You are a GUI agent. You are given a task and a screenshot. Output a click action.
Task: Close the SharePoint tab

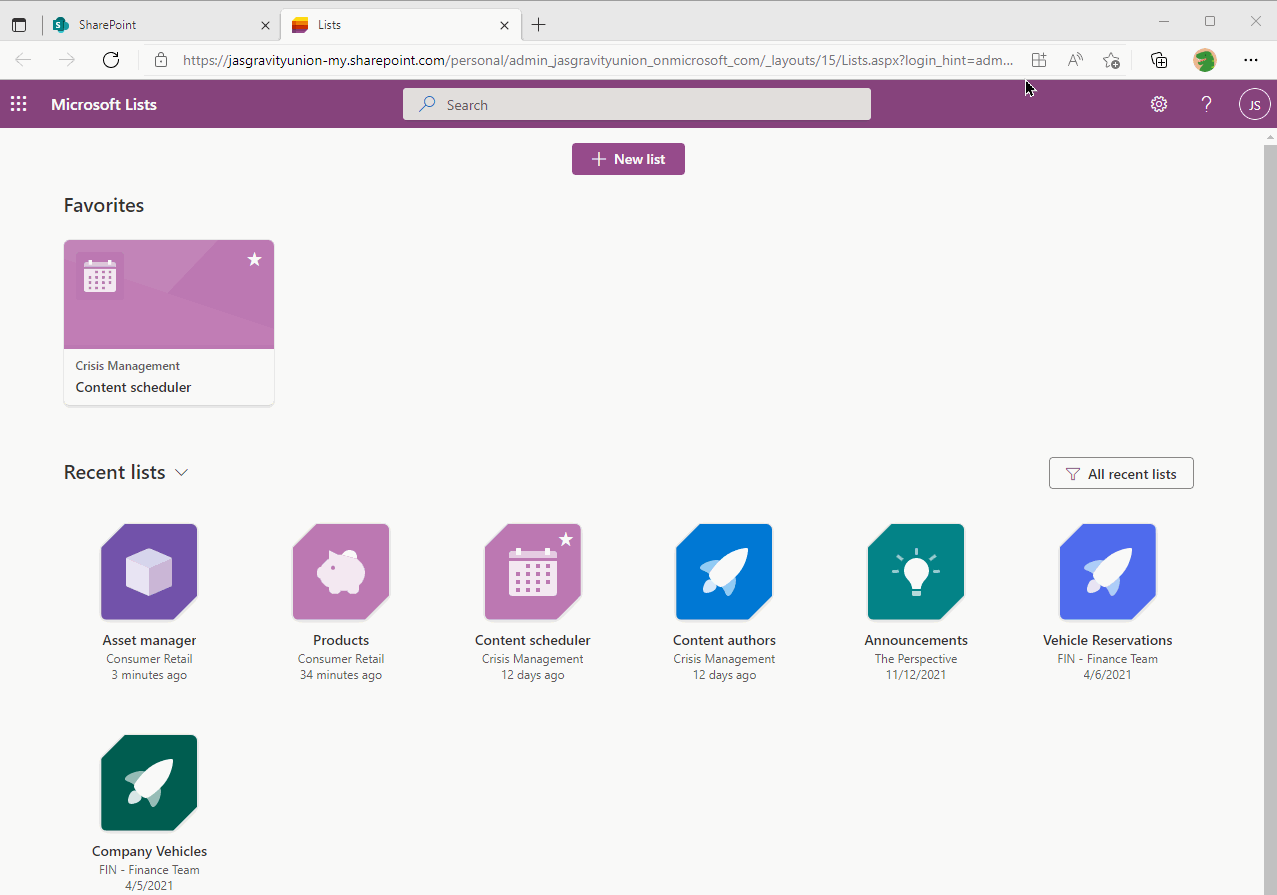pos(265,25)
